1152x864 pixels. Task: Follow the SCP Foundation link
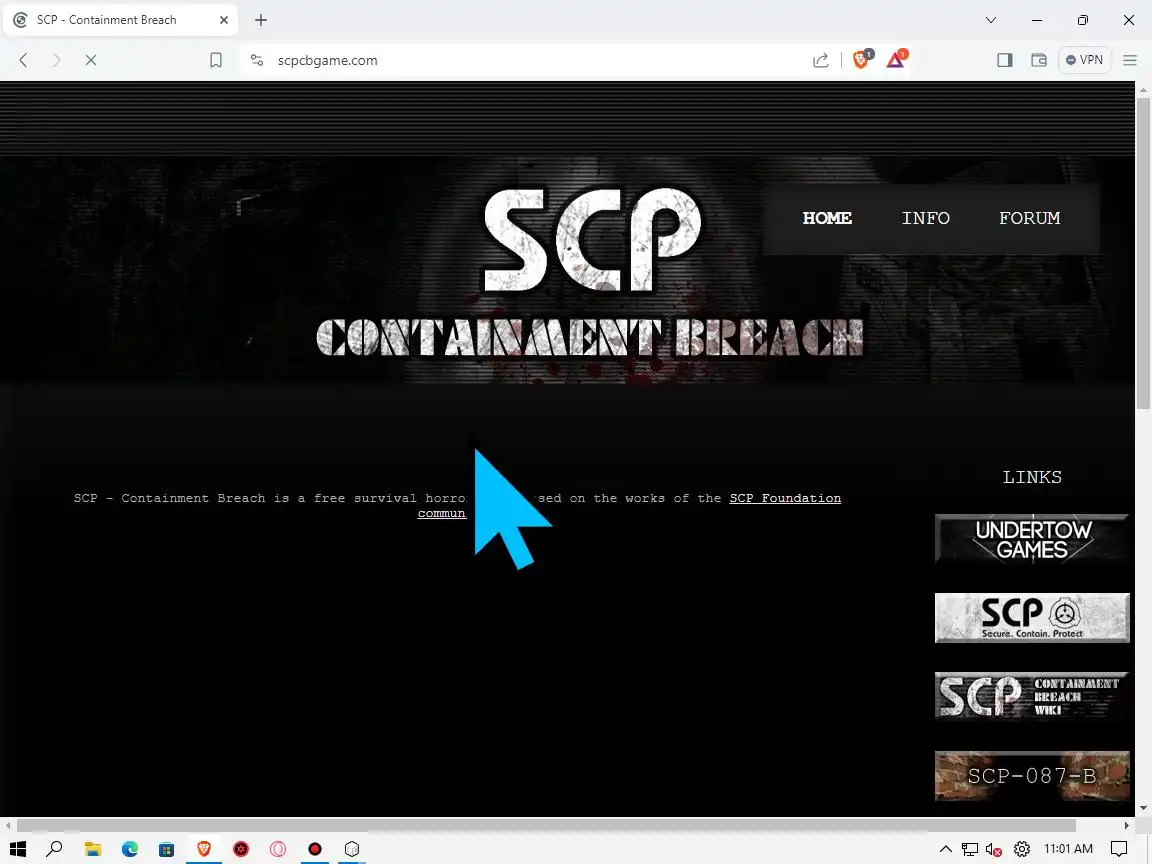click(785, 498)
